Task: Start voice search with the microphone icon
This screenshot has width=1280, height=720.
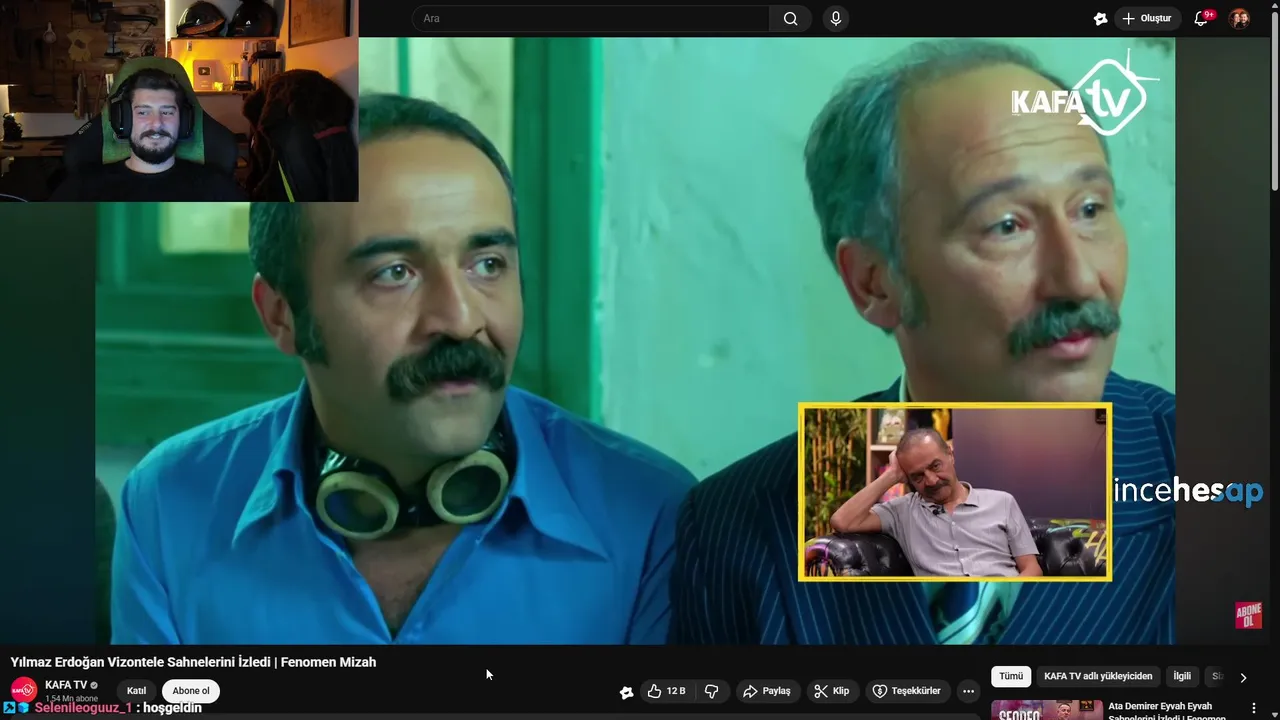Action: click(x=836, y=18)
